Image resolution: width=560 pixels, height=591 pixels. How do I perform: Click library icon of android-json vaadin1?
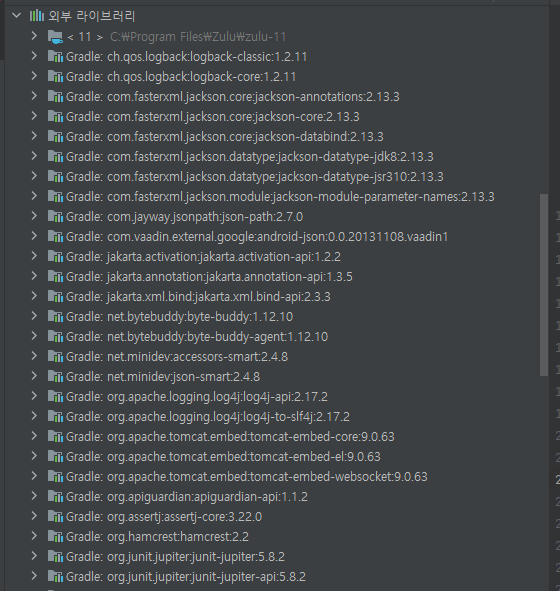55,236
